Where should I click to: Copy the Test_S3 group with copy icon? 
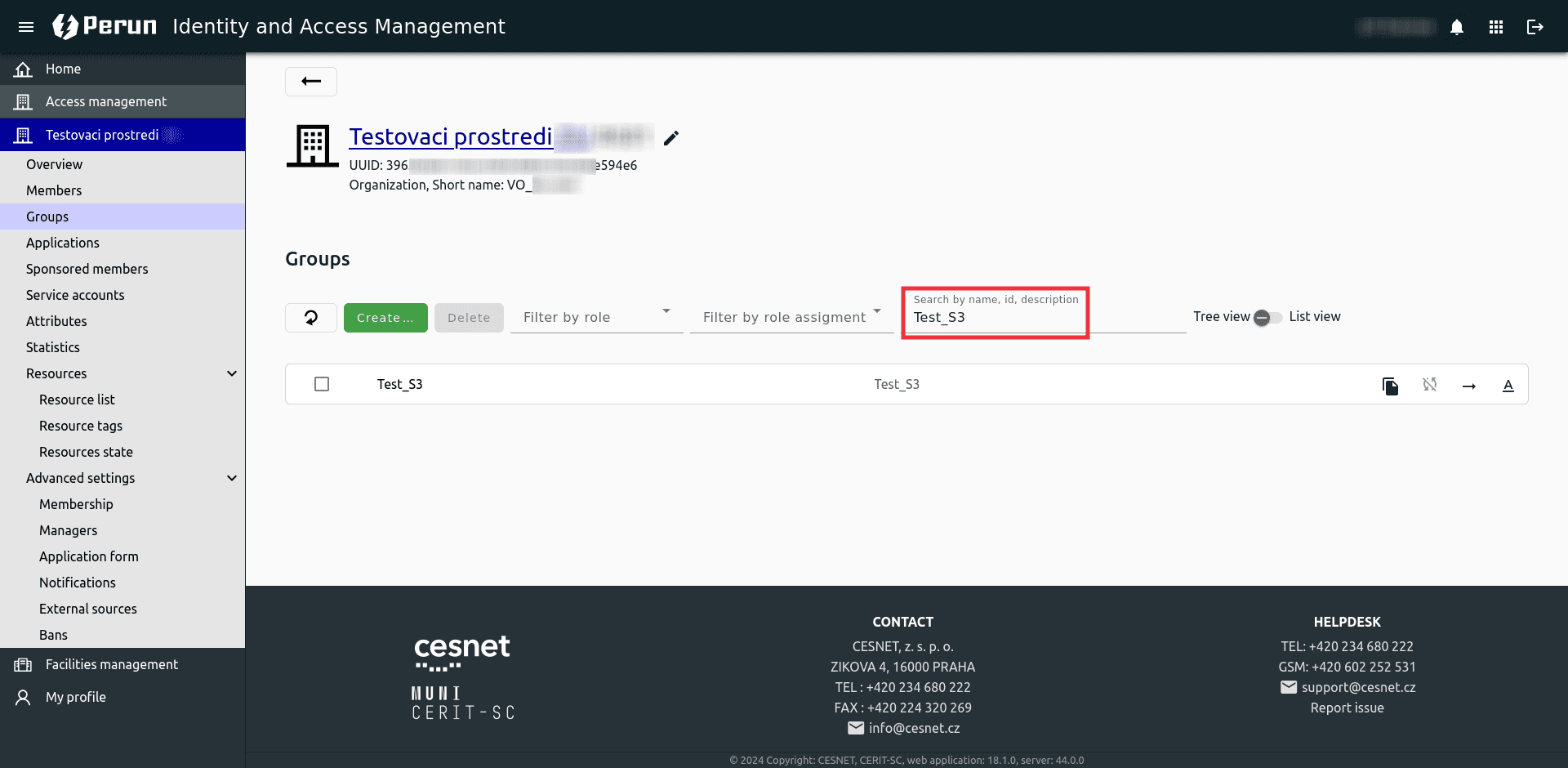point(1390,385)
